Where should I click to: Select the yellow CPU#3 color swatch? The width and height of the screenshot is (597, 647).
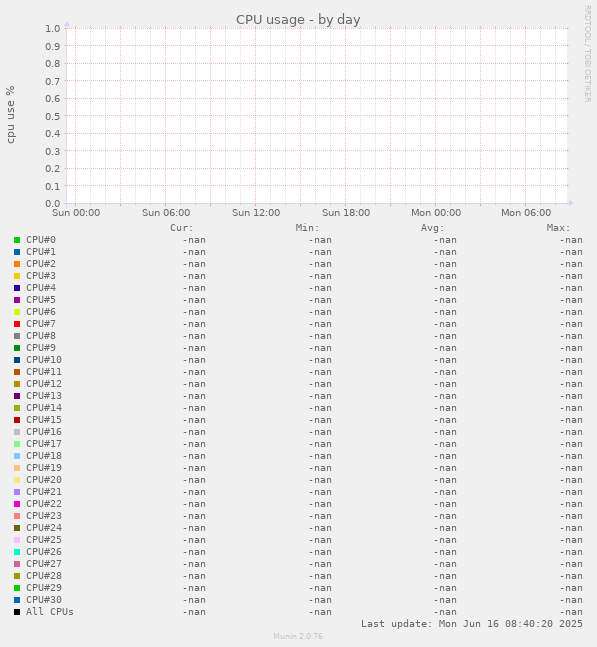pyautogui.click(x=17, y=276)
